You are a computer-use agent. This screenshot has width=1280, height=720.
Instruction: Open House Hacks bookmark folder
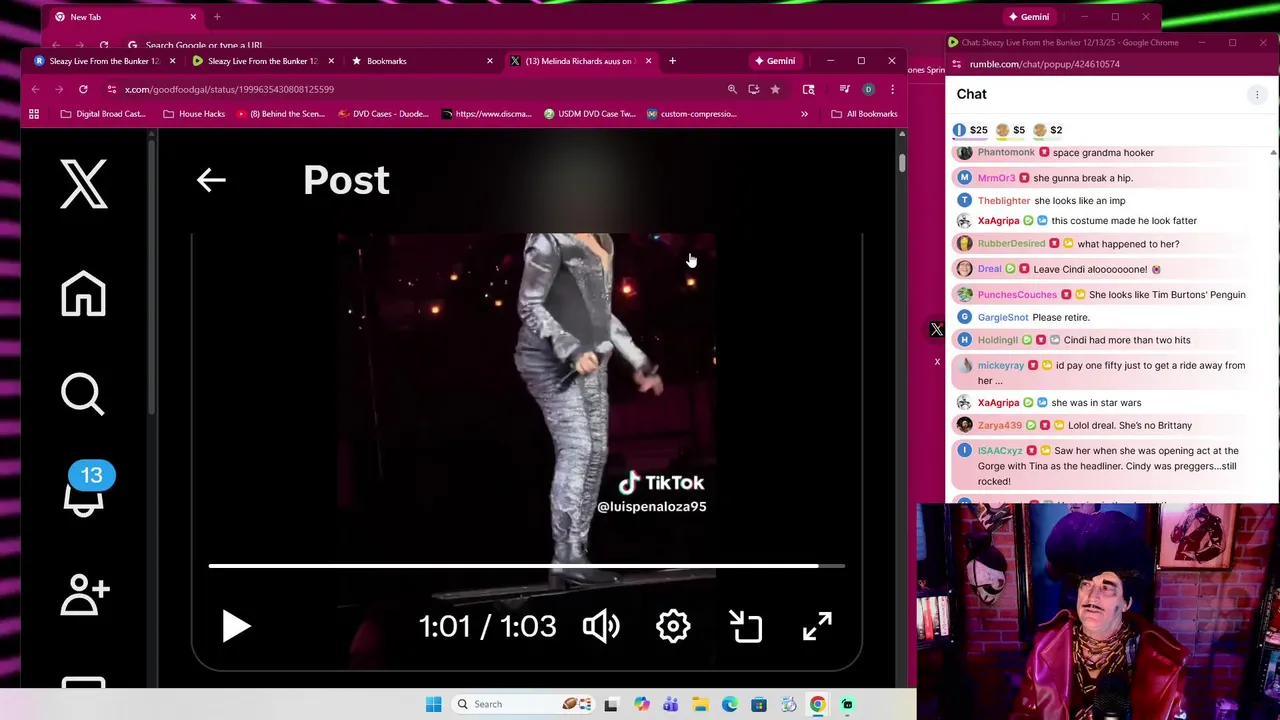193,114
